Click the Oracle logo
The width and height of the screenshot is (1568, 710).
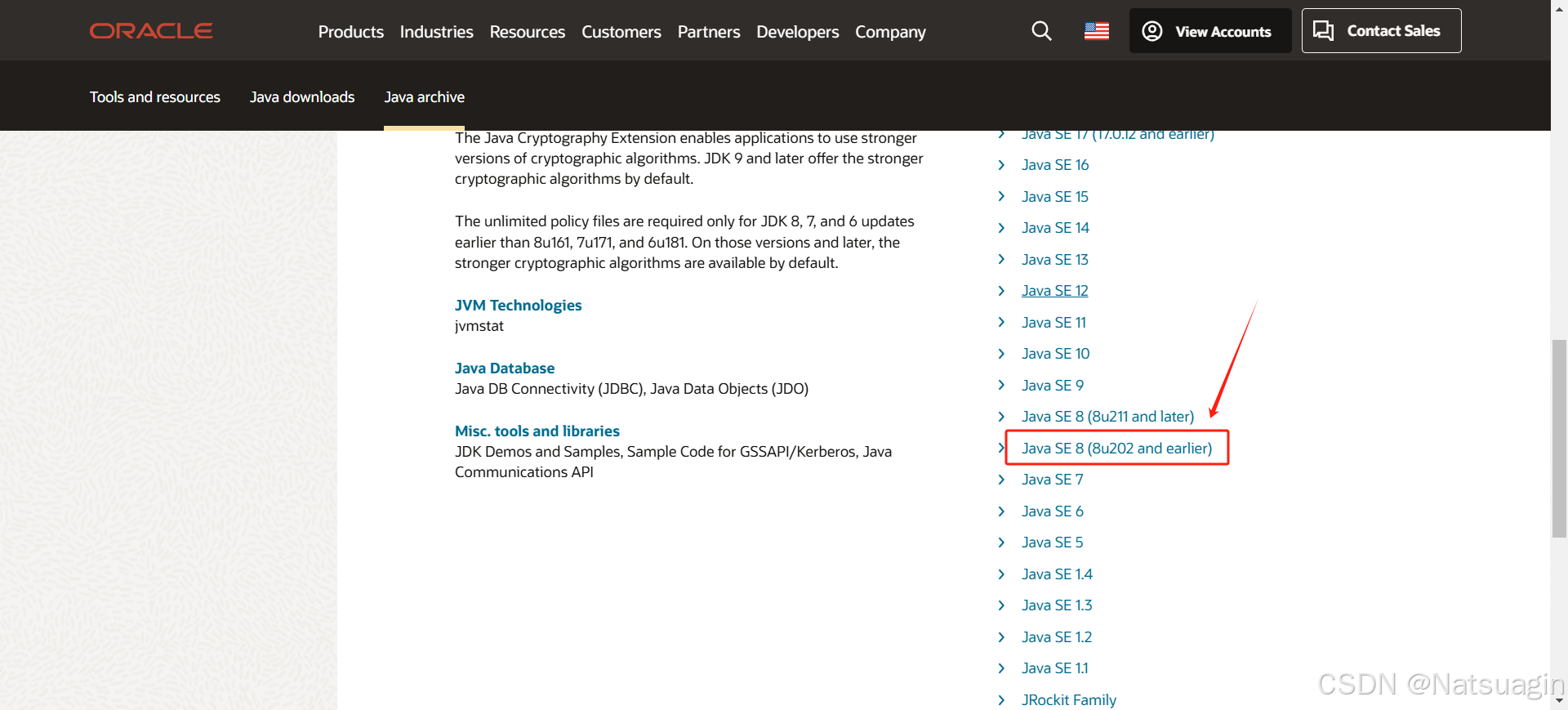tap(151, 31)
